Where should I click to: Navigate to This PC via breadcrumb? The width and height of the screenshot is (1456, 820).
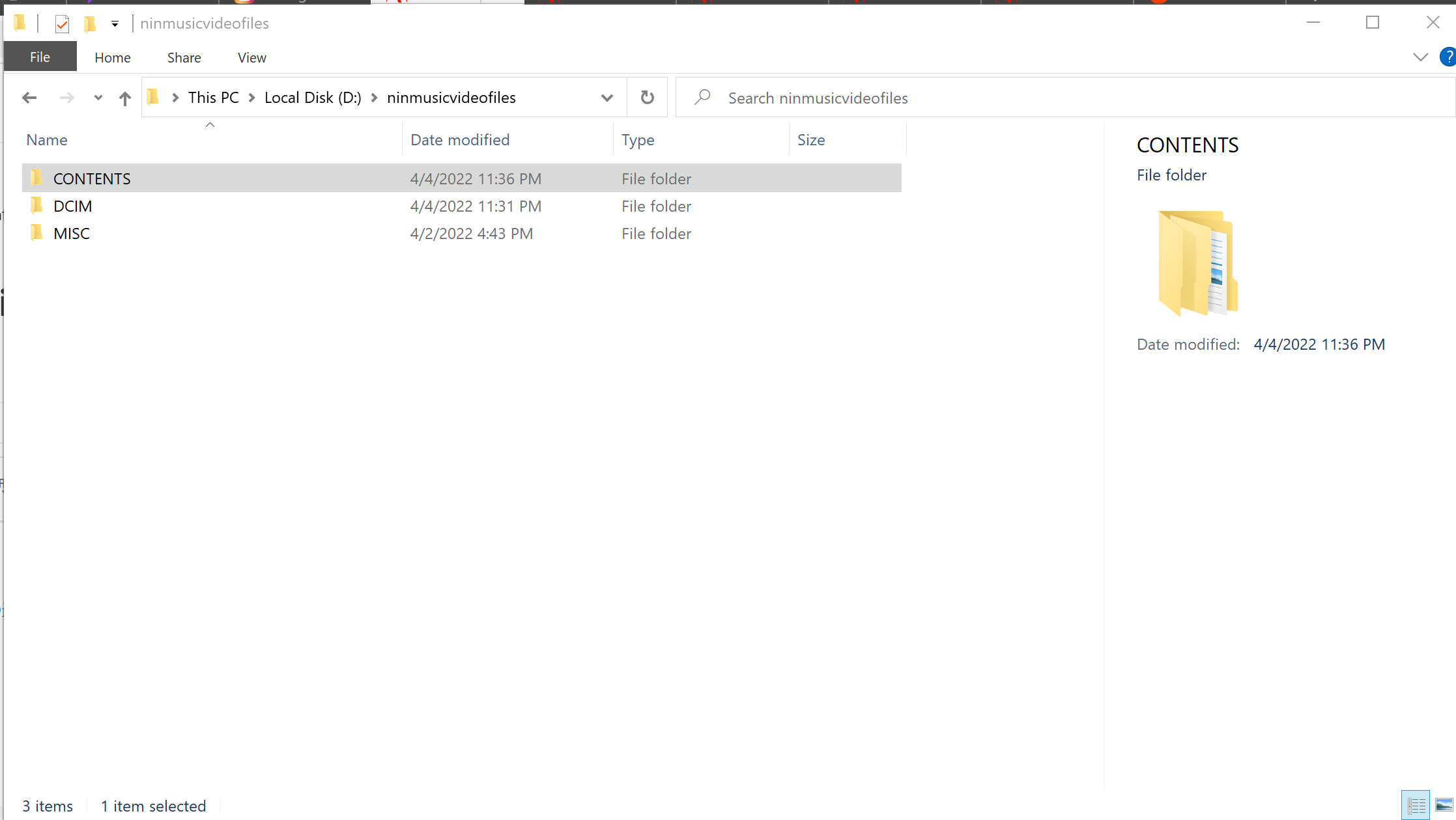(x=213, y=97)
